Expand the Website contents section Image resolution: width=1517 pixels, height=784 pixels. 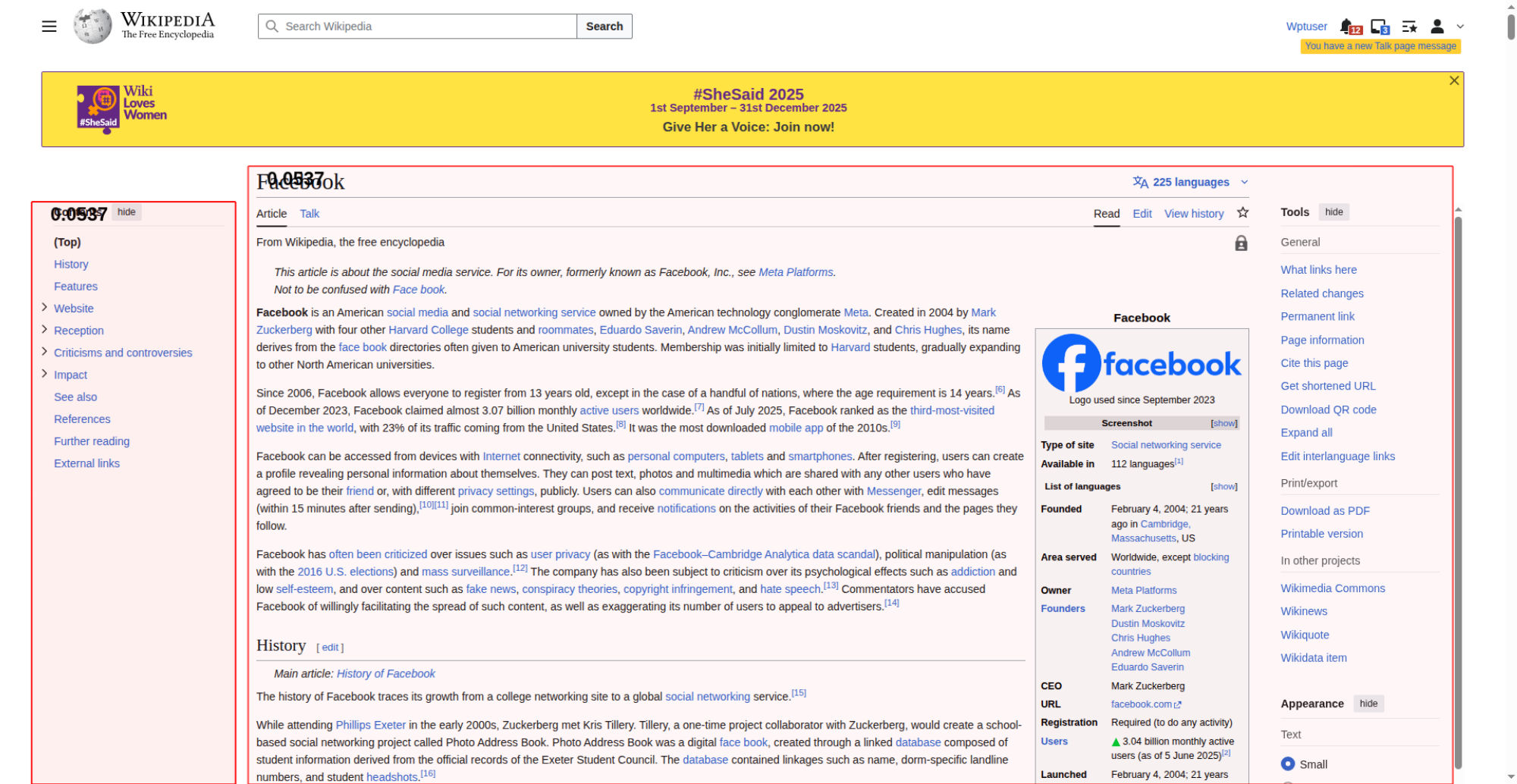click(x=45, y=308)
